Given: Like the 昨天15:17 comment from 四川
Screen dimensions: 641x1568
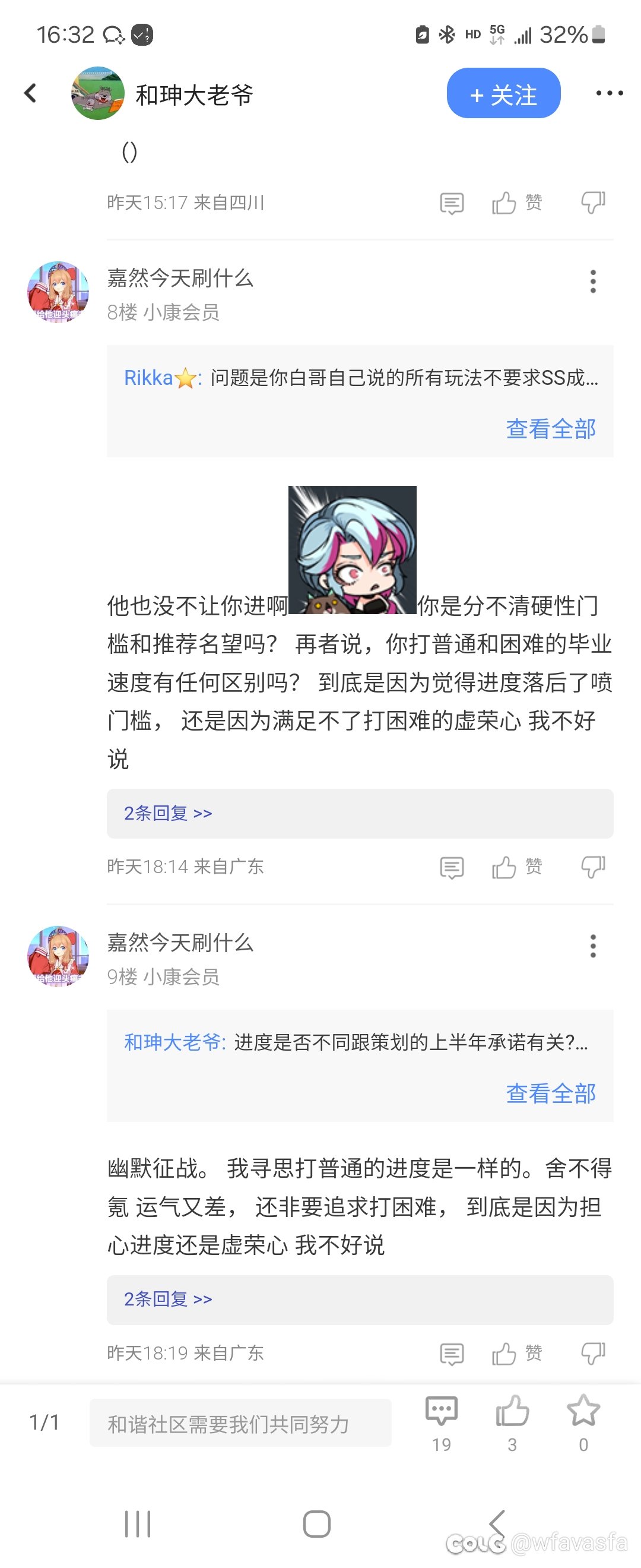Looking at the screenshot, I should click(x=517, y=202).
